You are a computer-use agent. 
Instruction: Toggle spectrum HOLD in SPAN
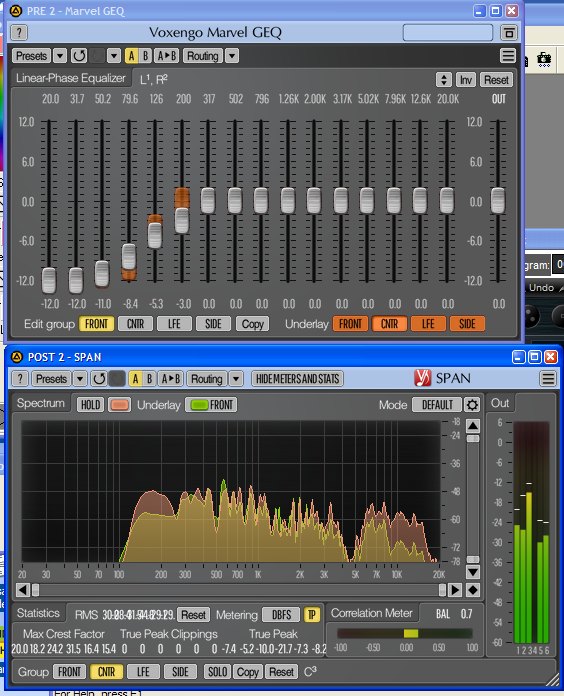pos(91,405)
